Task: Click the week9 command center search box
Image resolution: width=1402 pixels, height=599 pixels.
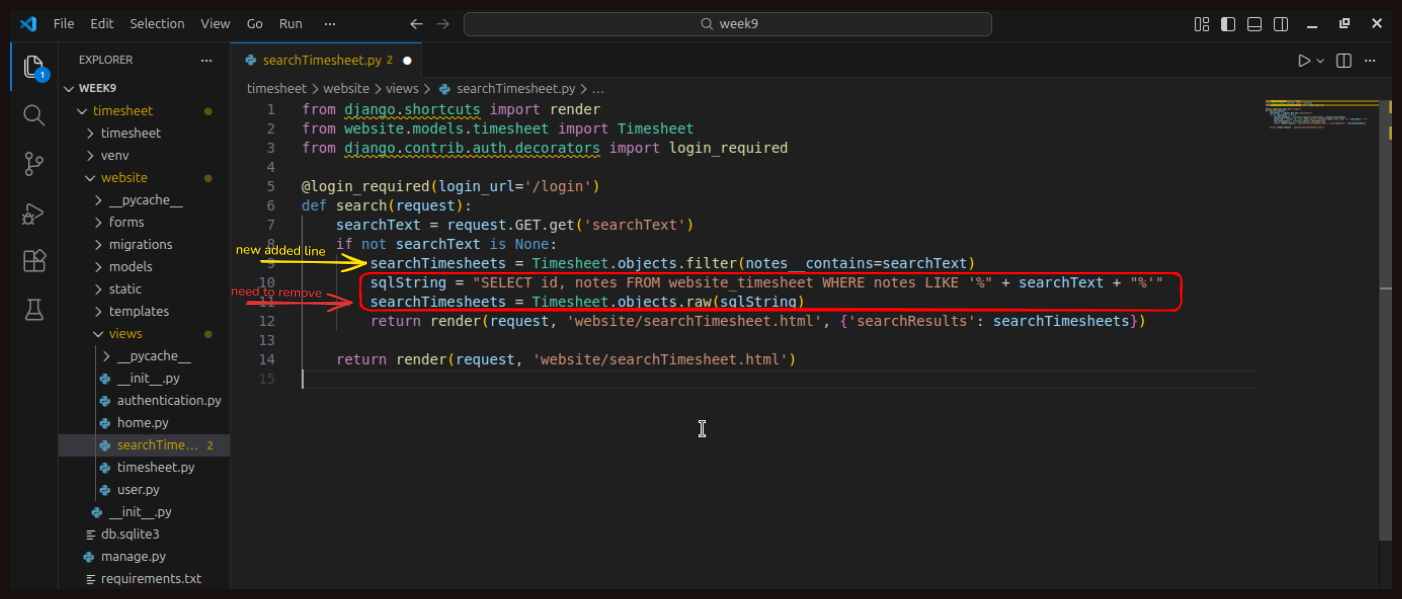Action: [727, 24]
